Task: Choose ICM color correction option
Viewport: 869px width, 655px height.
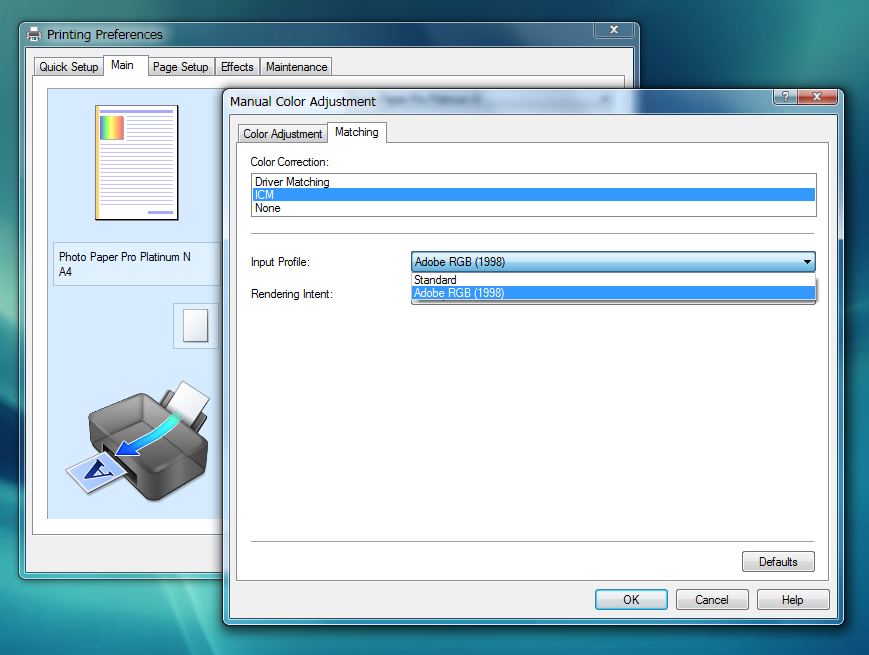Action: (265, 195)
